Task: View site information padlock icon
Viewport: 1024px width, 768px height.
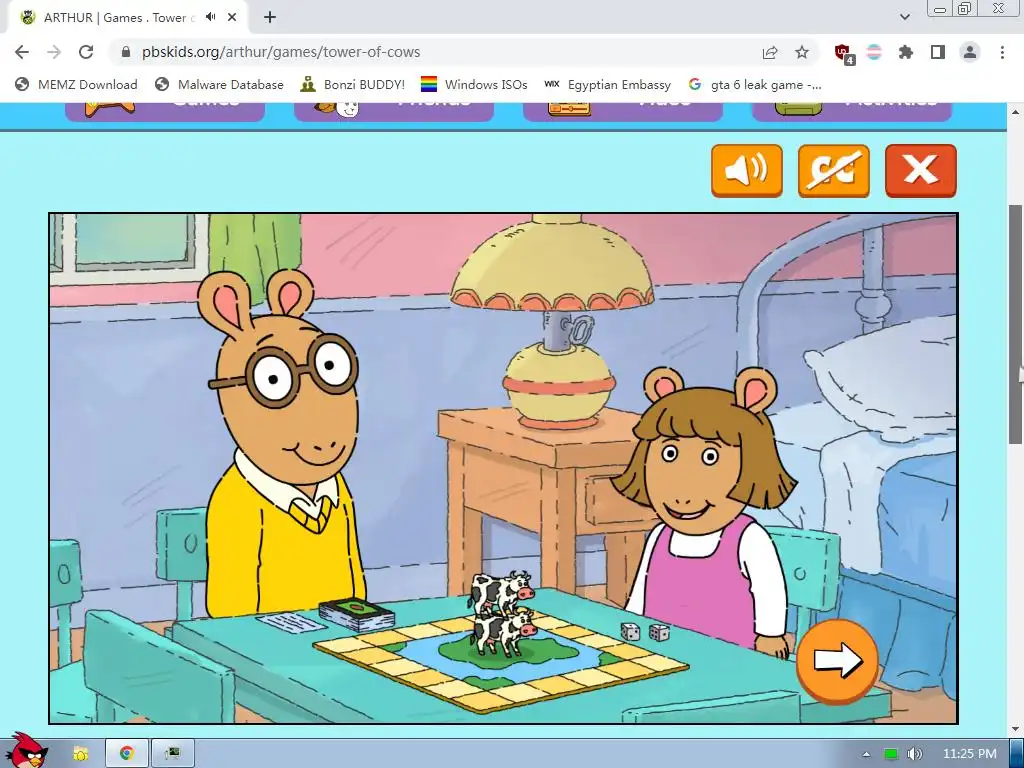Action: coord(126,52)
